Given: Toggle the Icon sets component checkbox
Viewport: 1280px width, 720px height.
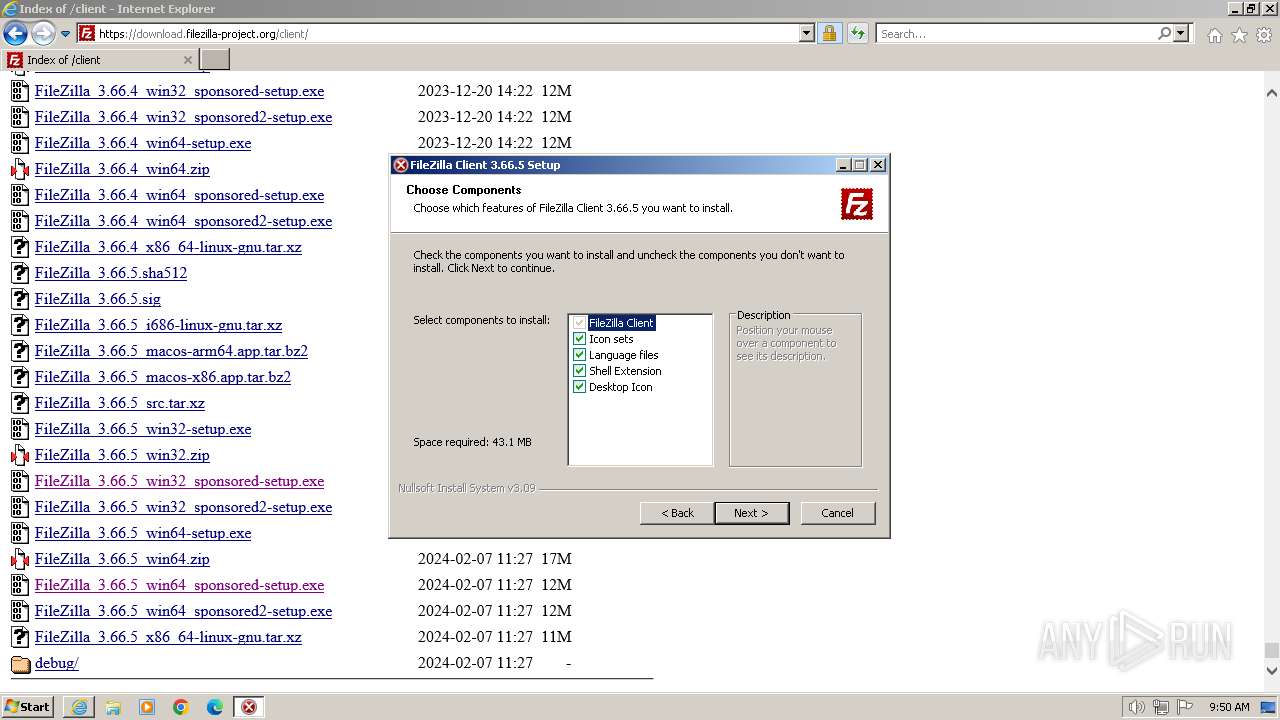Looking at the screenshot, I should (579, 339).
